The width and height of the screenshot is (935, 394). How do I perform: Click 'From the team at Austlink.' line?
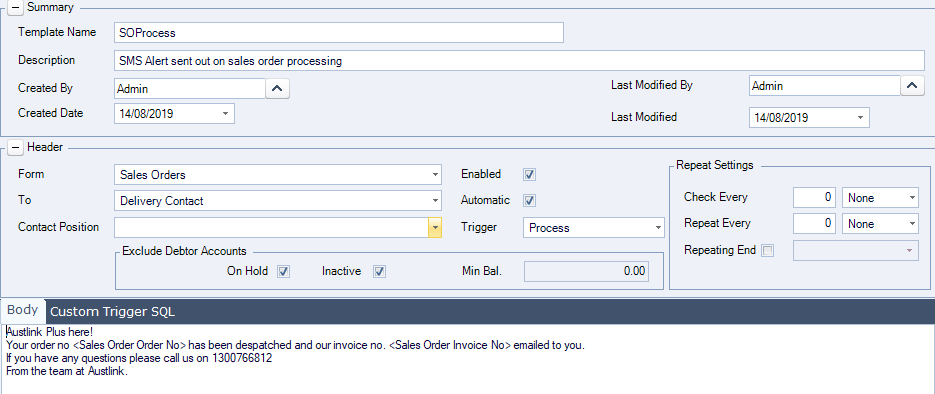coord(67,371)
